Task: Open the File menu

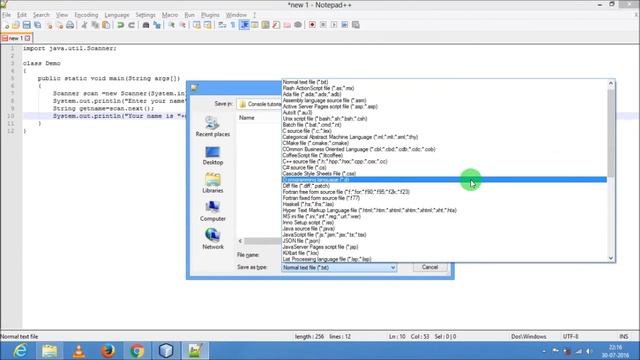Action: click(7, 15)
